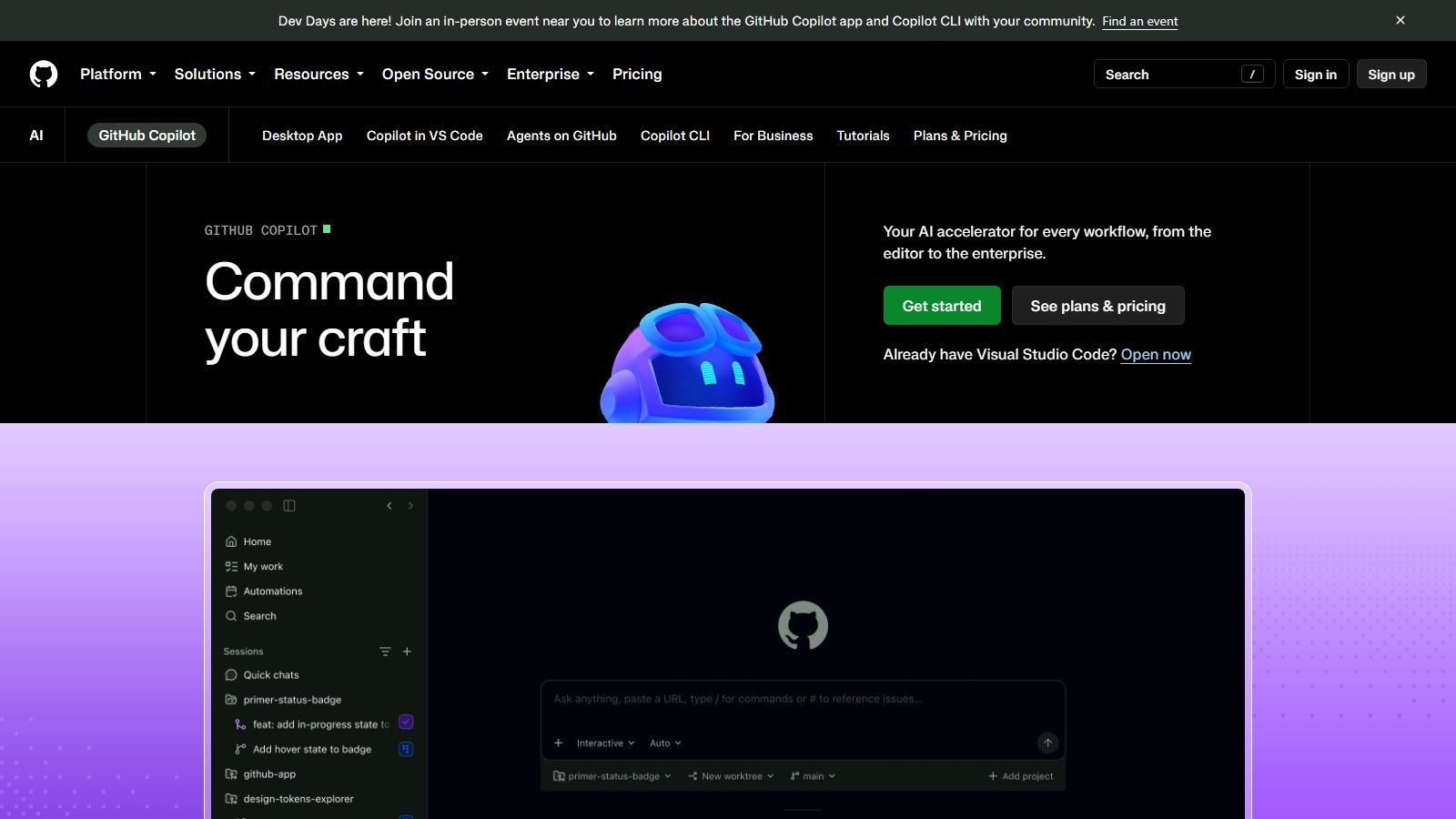Go to Agents on GitHub
1456x819 pixels.
561,136
